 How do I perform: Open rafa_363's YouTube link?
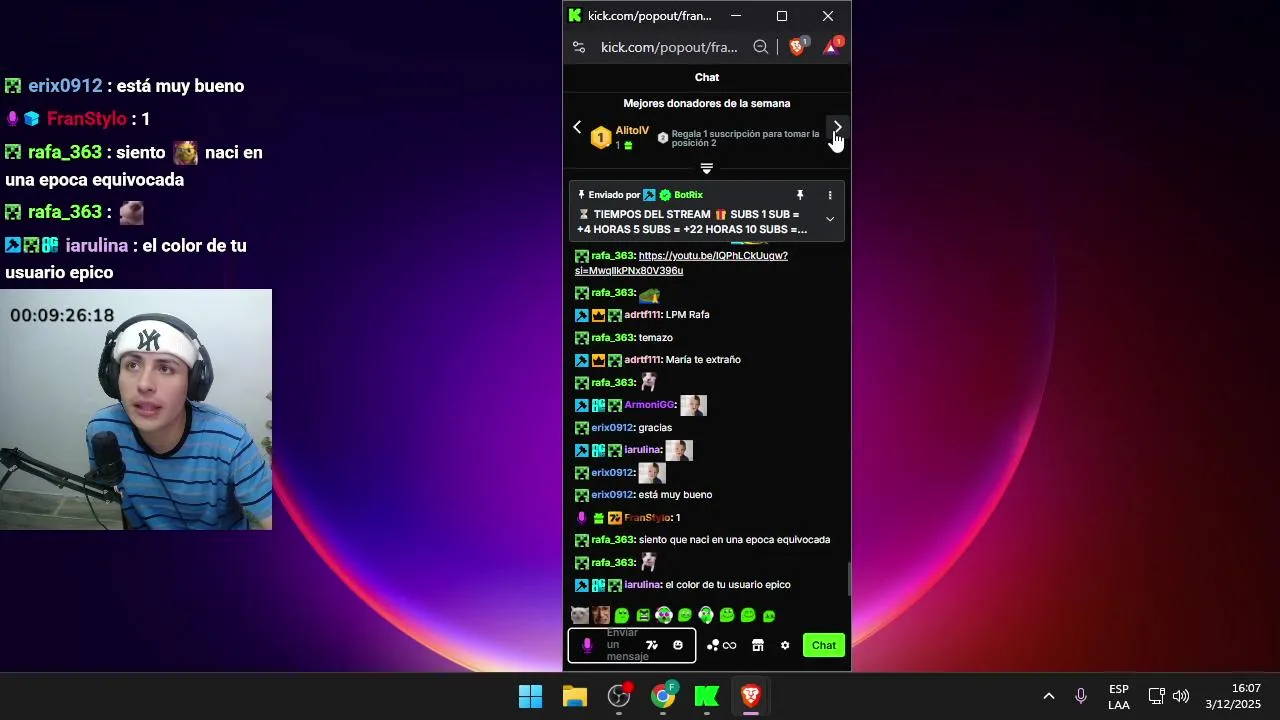[681, 263]
